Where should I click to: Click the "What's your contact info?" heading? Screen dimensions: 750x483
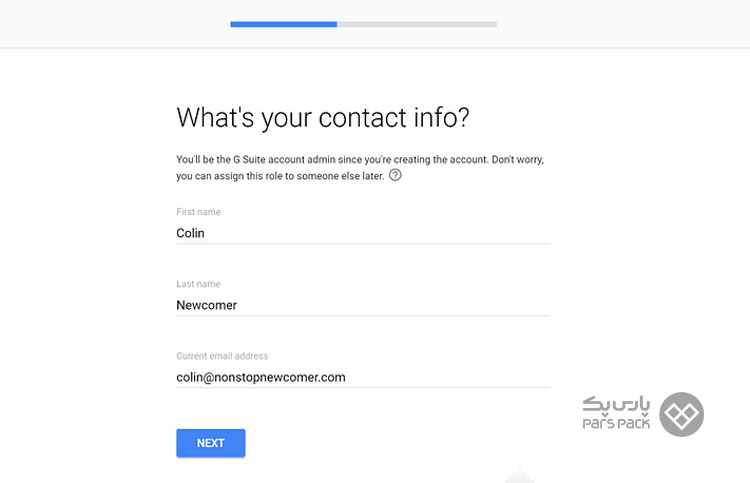[323, 118]
